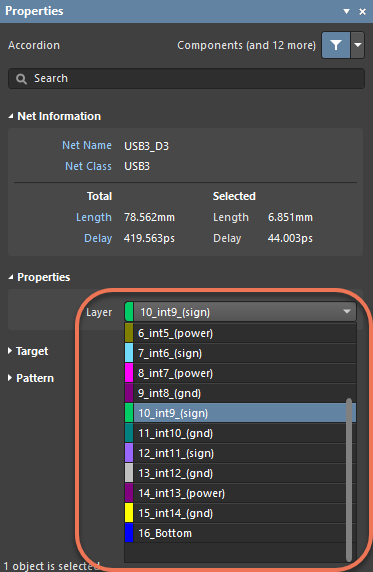The height and width of the screenshot is (572, 373).
Task: Click into the Search field
Action: [x=186, y=78]
